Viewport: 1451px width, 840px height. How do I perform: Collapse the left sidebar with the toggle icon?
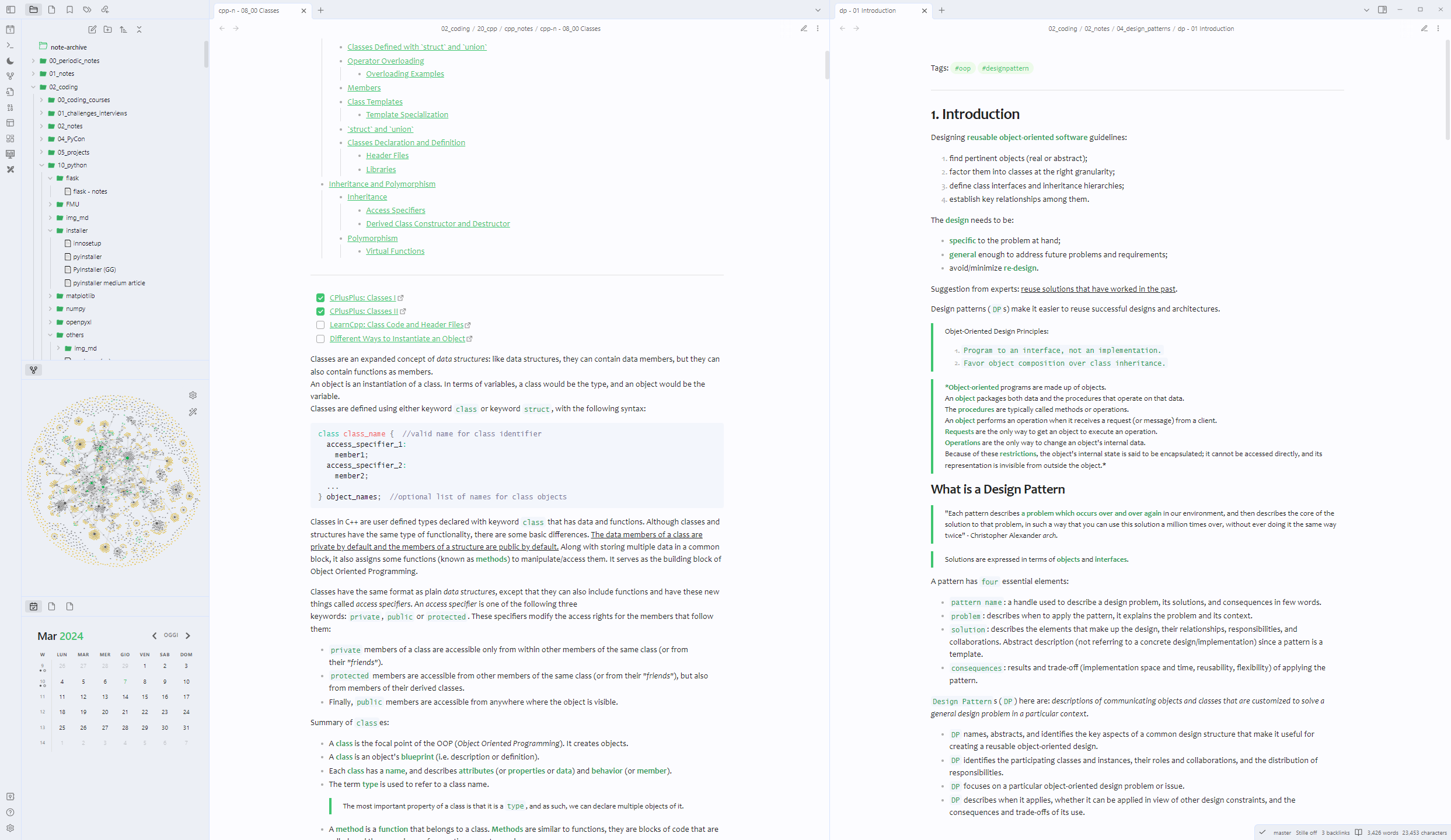pos(11,10)
